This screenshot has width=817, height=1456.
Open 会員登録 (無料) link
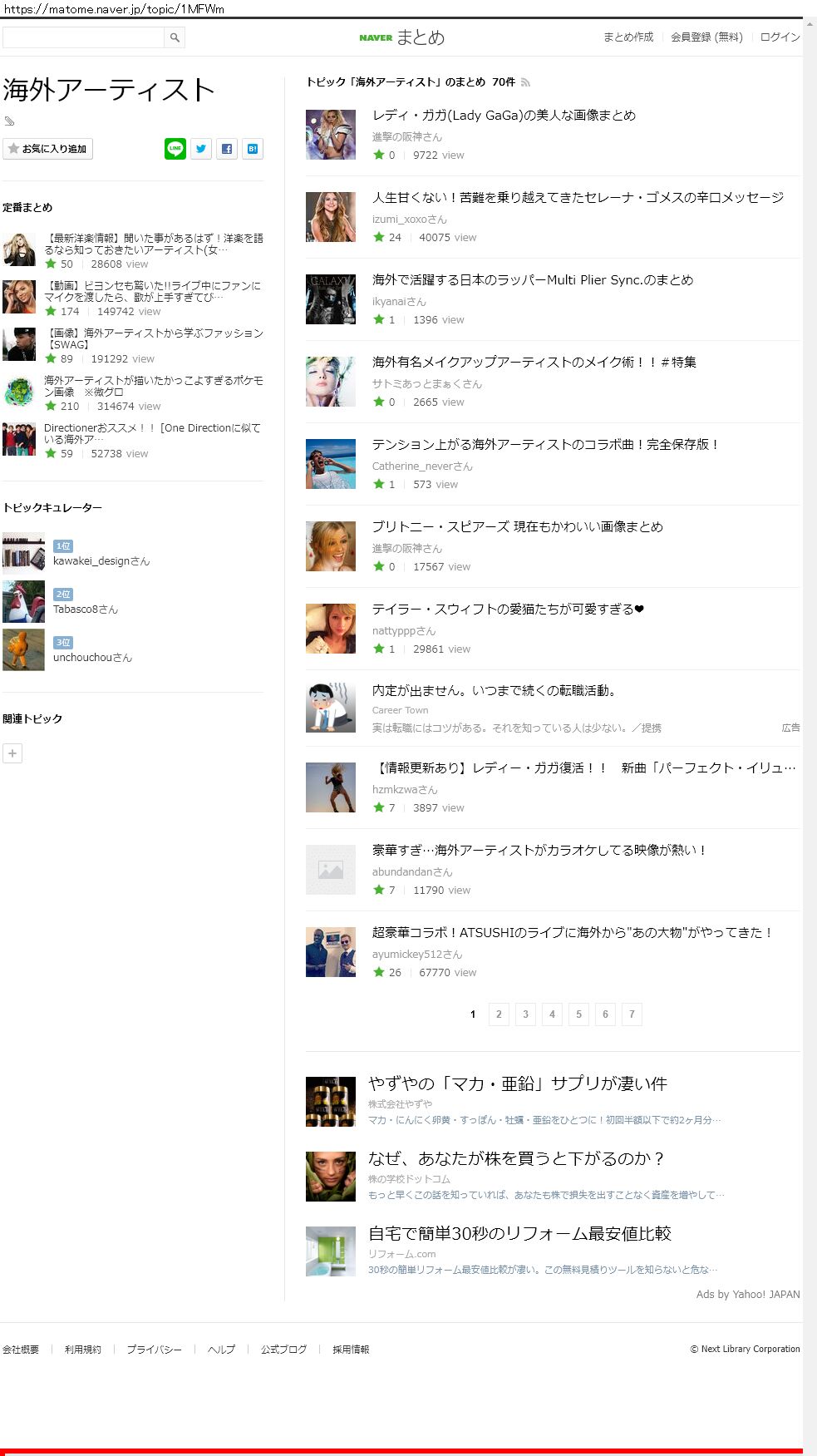(706, 37)
